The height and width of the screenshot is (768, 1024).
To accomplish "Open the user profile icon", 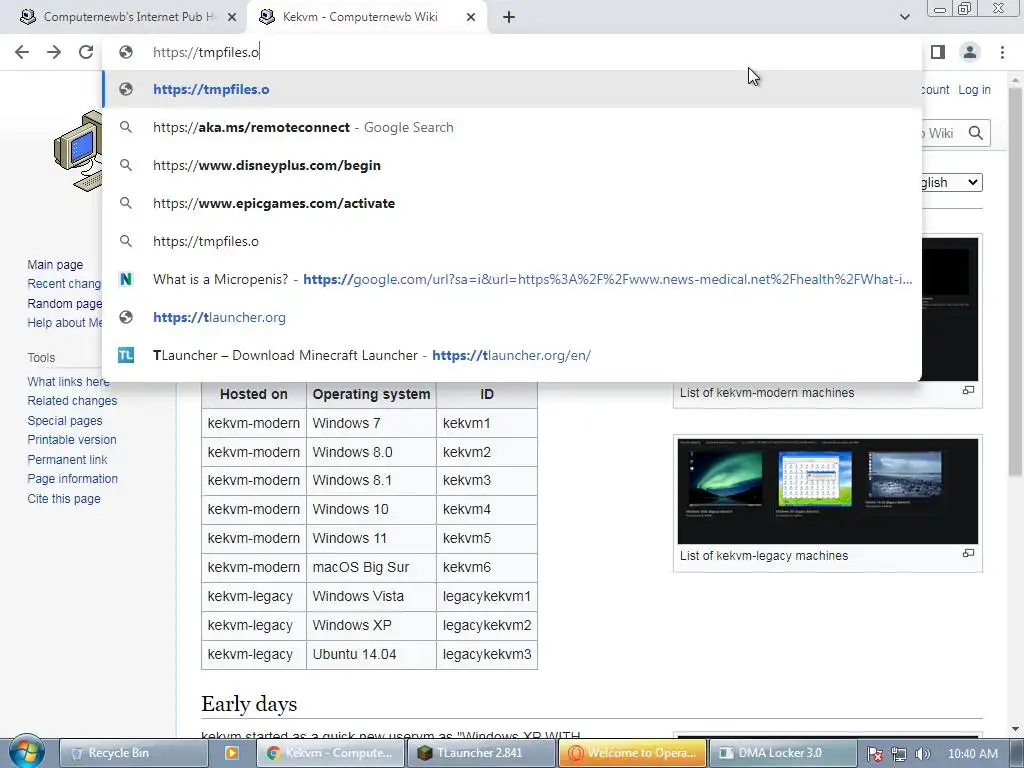I will pyautogui.click(x=970, y=52).
